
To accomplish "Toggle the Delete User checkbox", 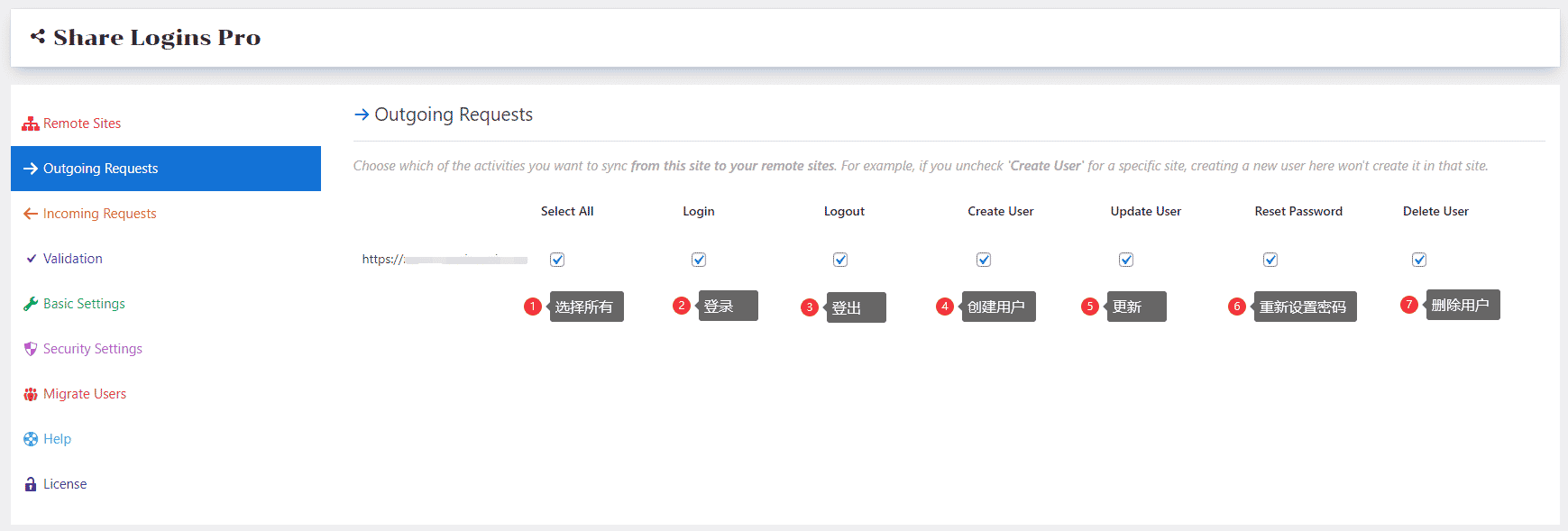I will tap(1419, 260).
